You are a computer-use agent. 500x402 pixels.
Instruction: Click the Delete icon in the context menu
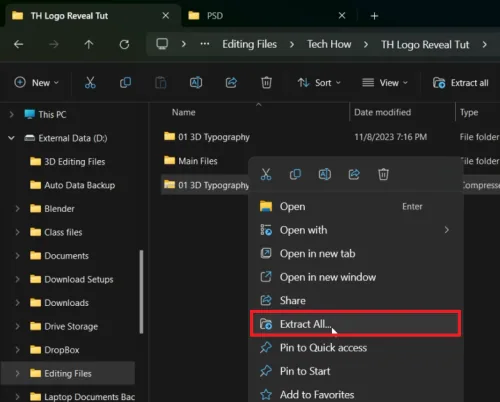coord(383,174)
